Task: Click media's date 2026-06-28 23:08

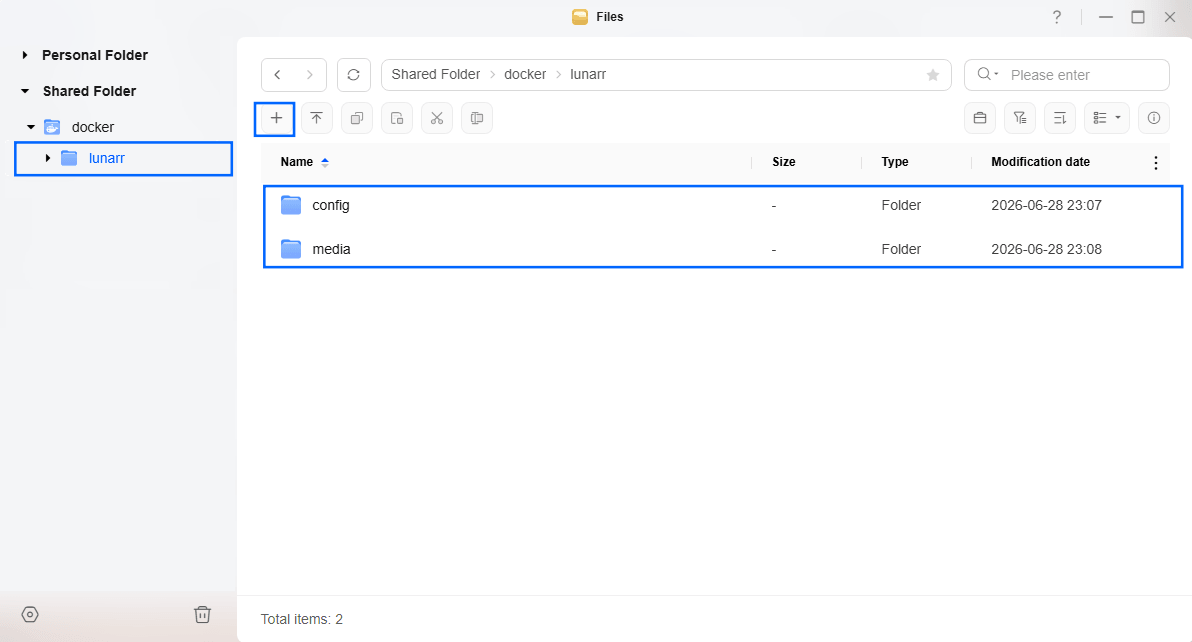Action: pyautogui.click(x=1046, y=249)
